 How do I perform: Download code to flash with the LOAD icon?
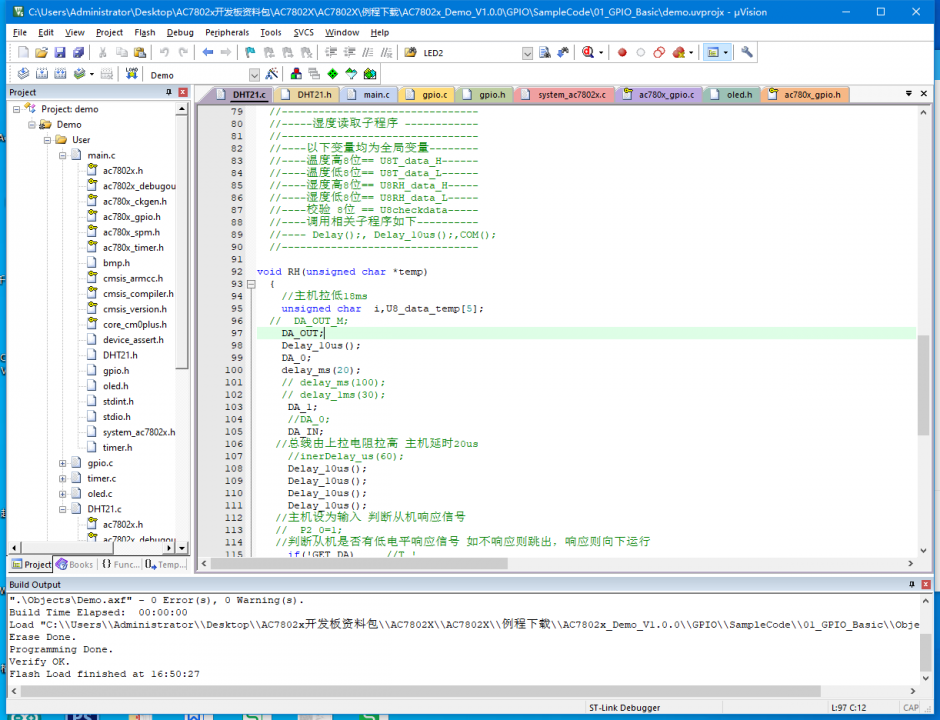(132, 74)
